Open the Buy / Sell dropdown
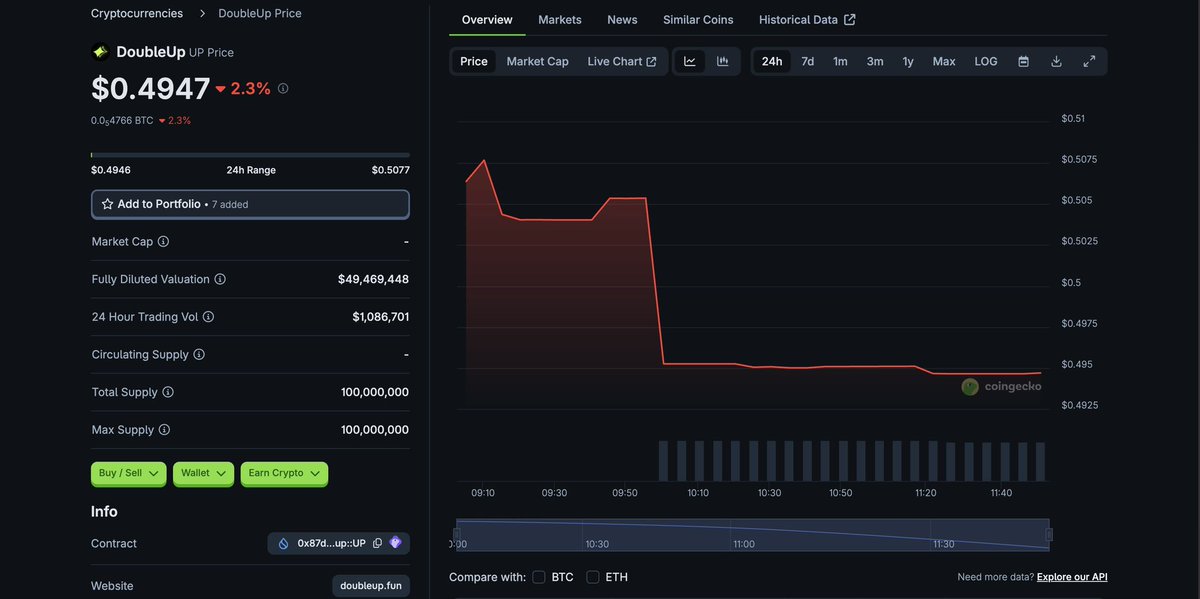This screenshot has height=599, width=1200. coord(127,473)
